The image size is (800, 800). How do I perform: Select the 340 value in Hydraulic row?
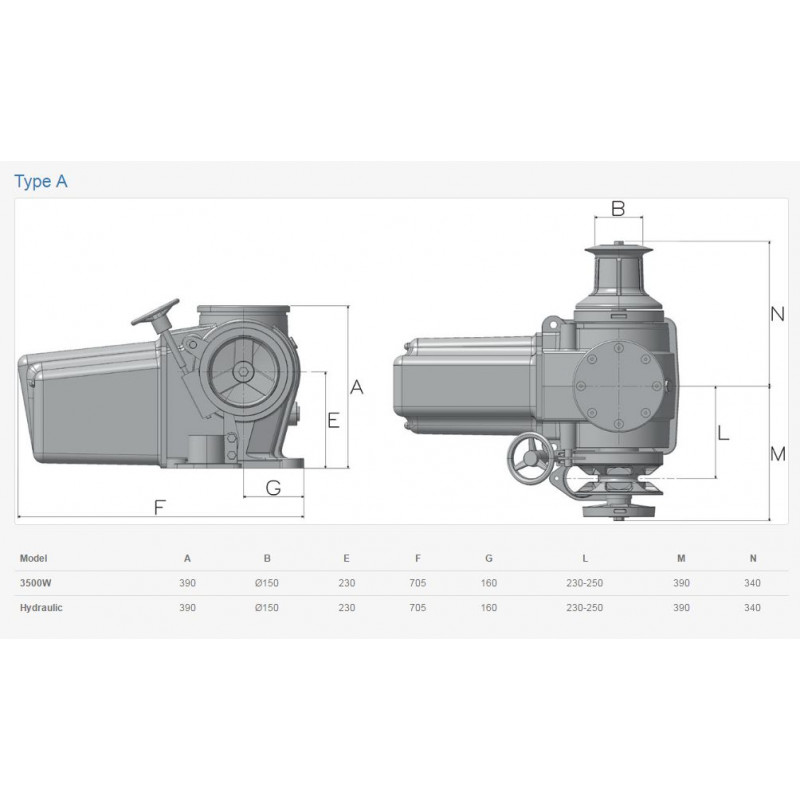pyautogui.click(x=752, y=607)
